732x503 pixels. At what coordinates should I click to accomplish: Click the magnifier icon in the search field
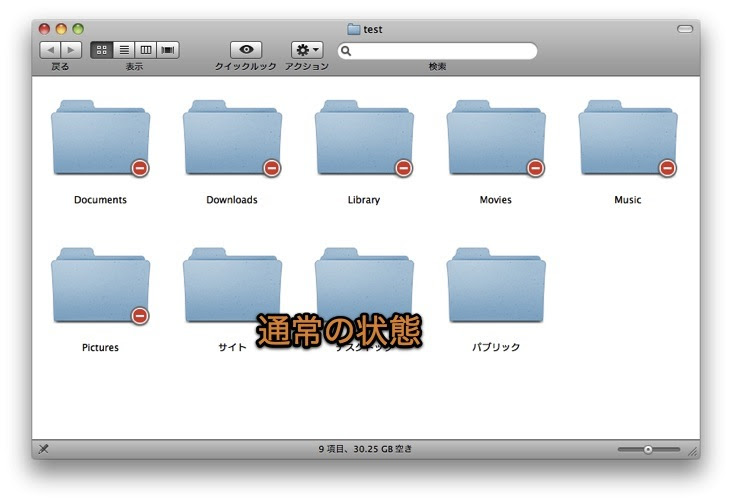(x=346, y=50)
